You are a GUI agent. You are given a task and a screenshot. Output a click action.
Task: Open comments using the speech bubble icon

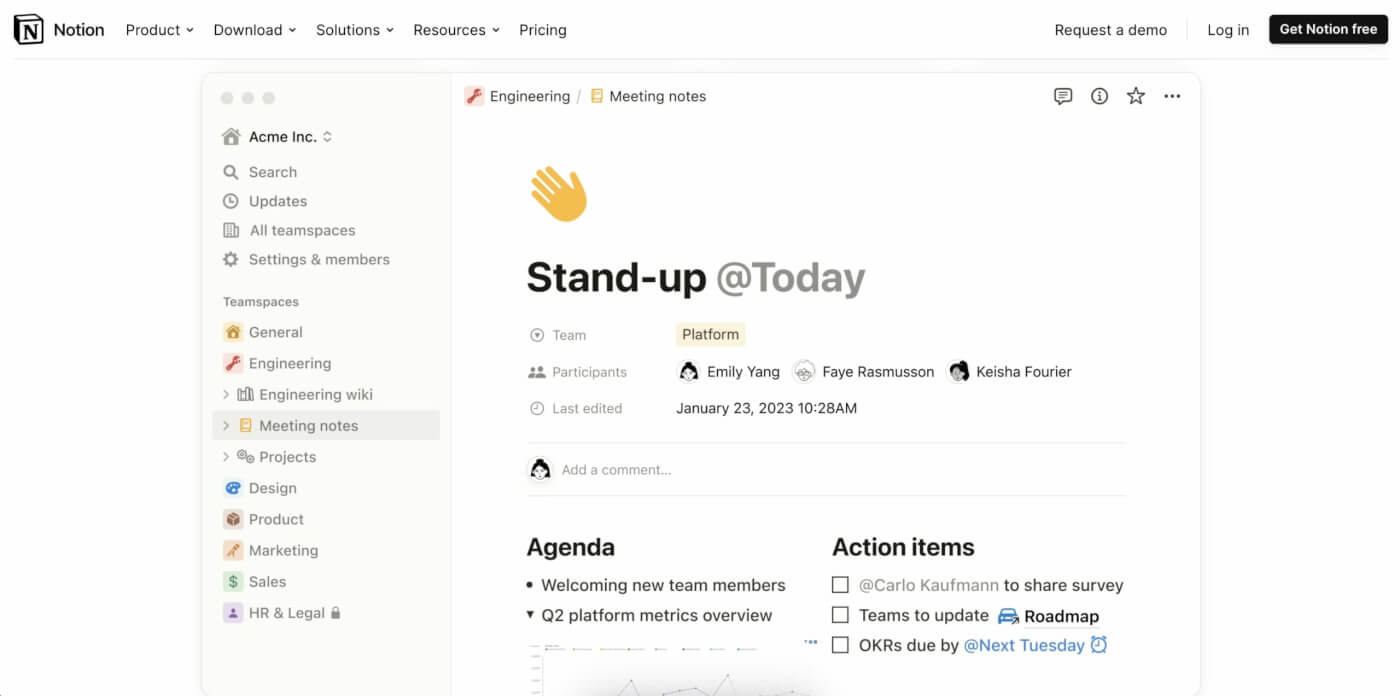(x=1063, y=95)
